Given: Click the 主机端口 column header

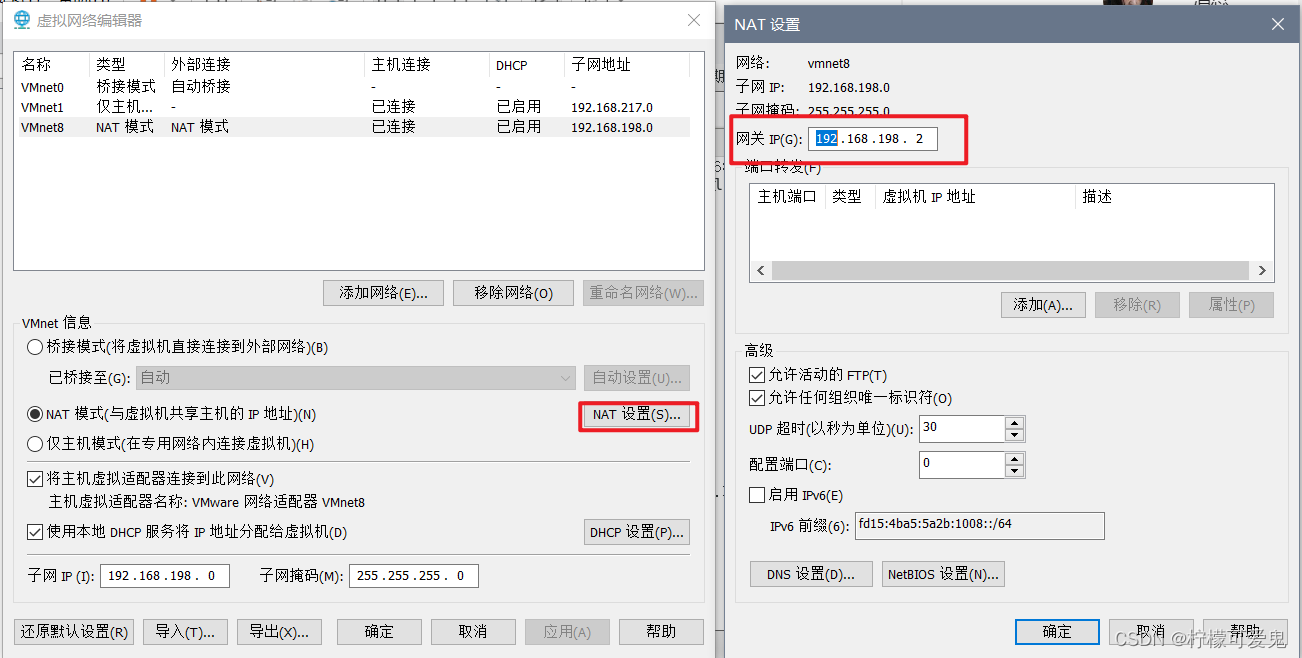Looking at the screenshot, I should coord(787,196).
